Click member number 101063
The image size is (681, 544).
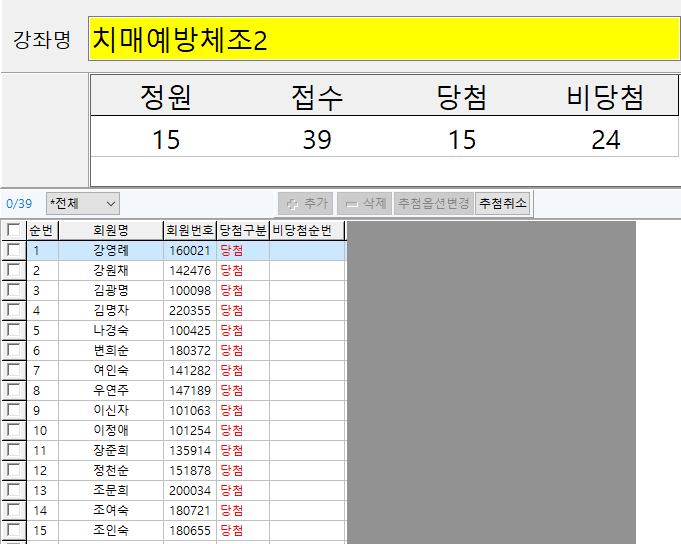(x=190, y=411)
